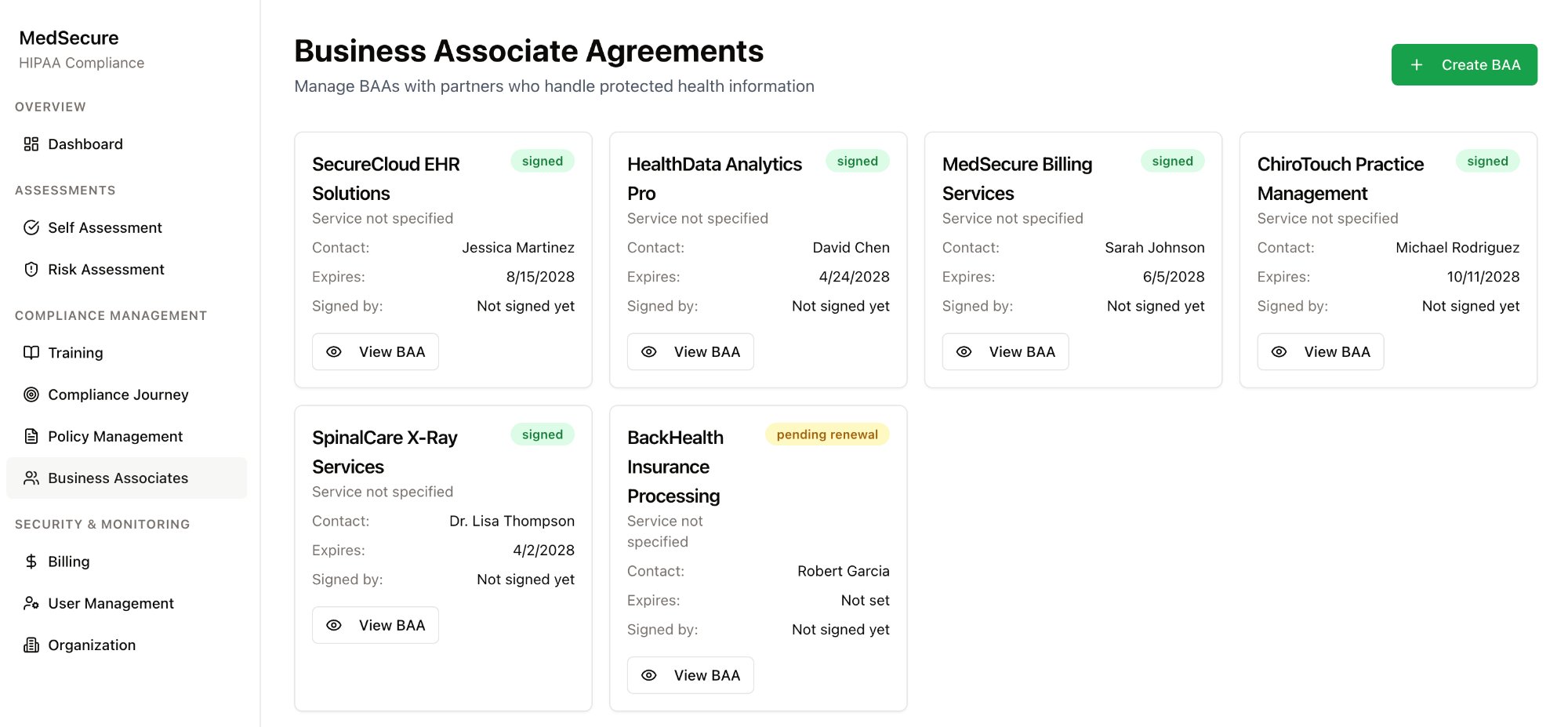Image resolution: width=1568 pixels, height=727 pixels.
Task: Select the Training book icon
Action: tap(31, 353)
